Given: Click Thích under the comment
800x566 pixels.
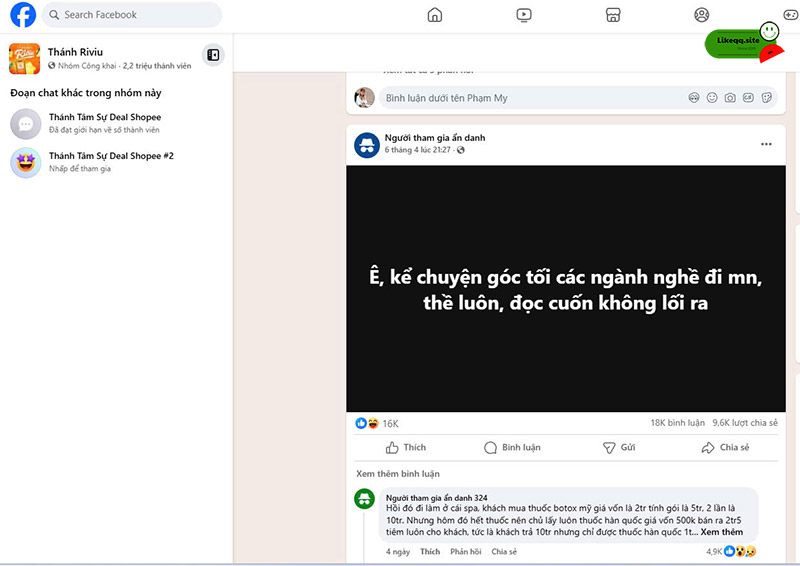Looking at the screenshot, I should [430, 552].
